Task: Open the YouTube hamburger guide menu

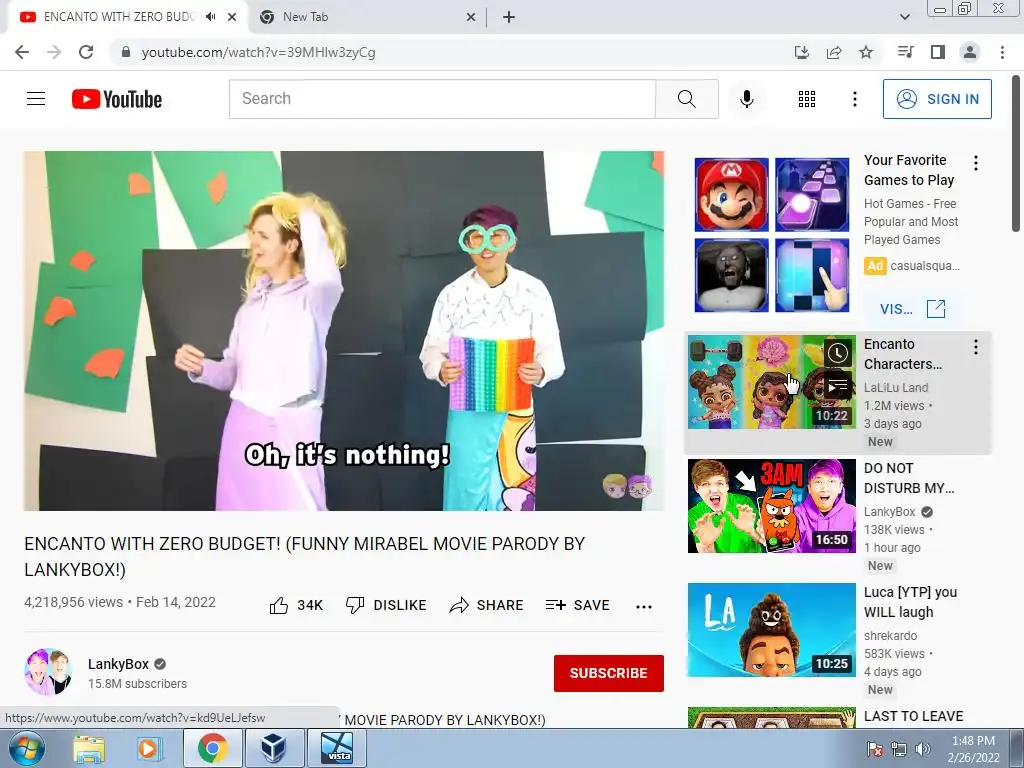Action: click(x=36, y=99)
